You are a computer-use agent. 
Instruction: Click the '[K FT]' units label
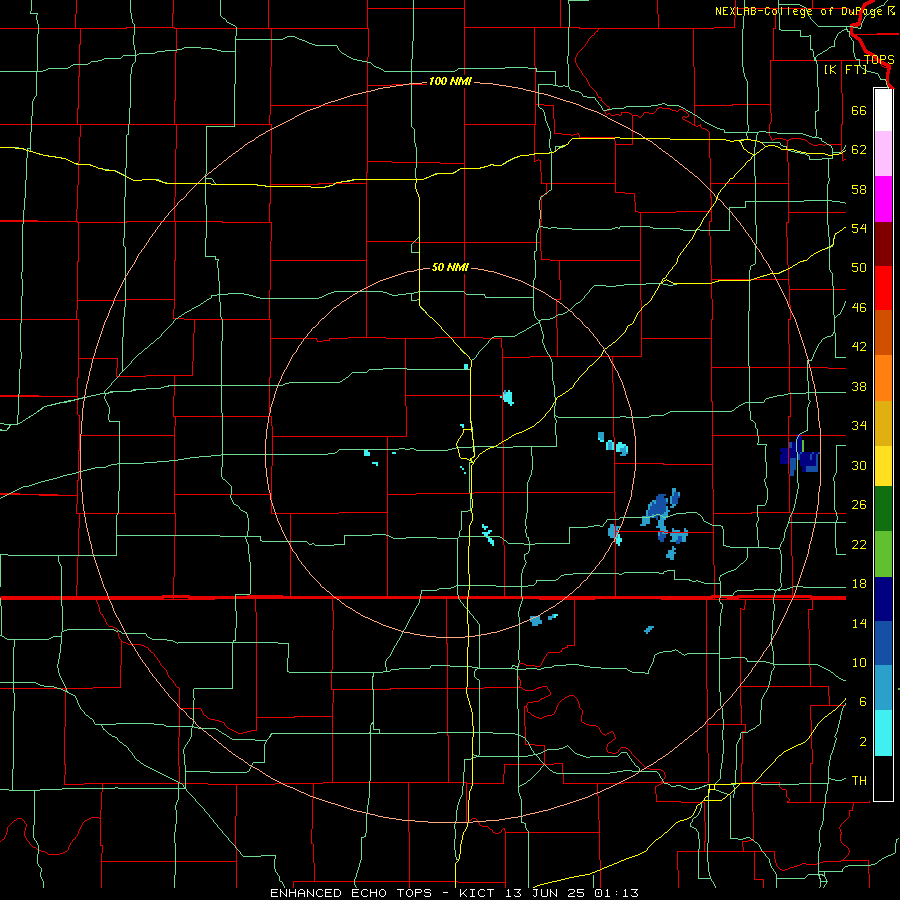coord(845,70)
